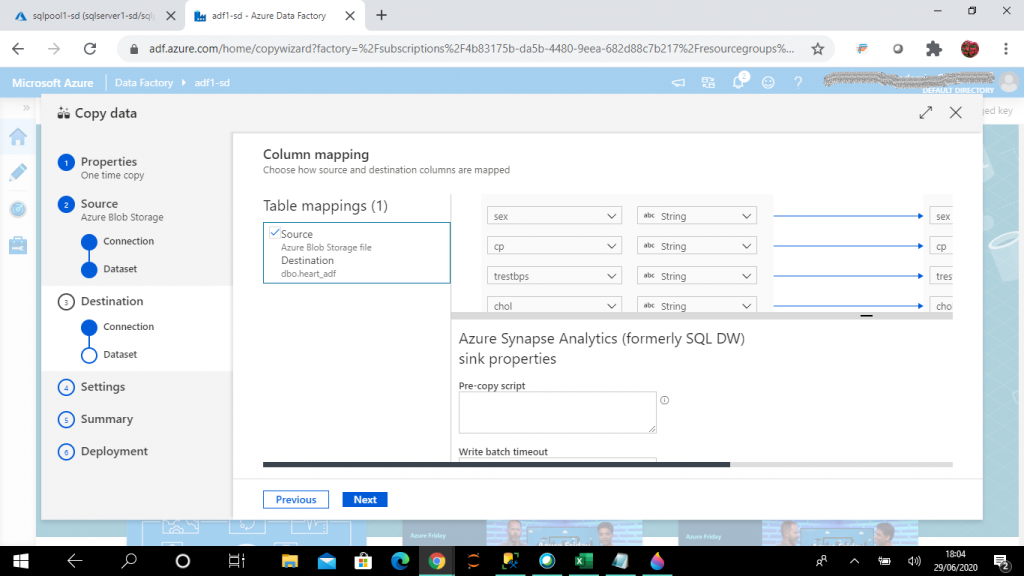Open Source Connection sub-step
Viewport: 1024px width, 576px height.
[128, 241]
